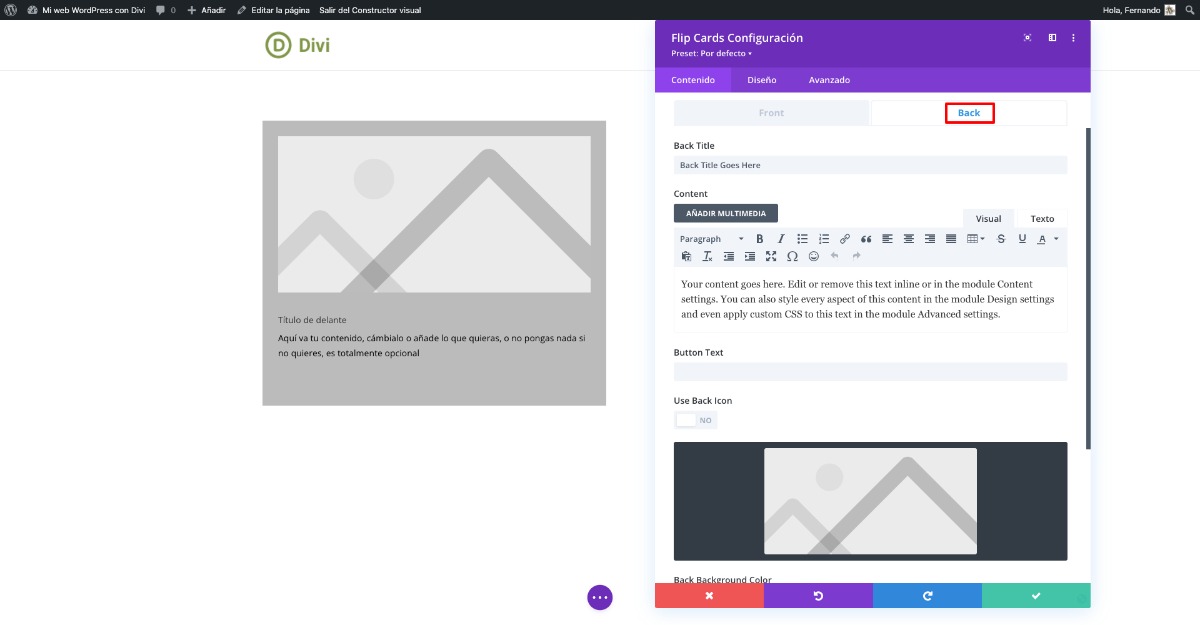Click the Añadir Multimedia button

(x=725, y=213)
